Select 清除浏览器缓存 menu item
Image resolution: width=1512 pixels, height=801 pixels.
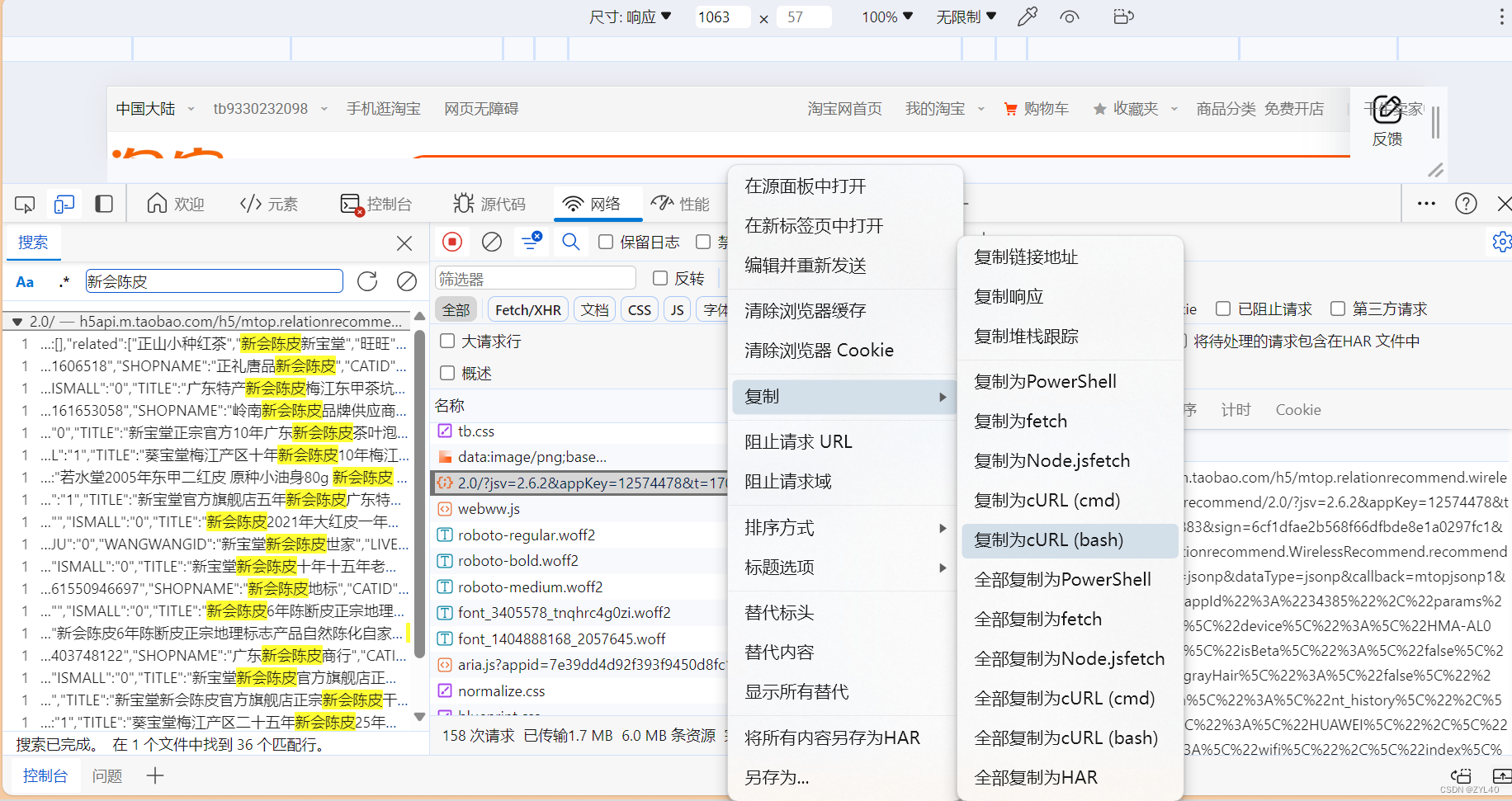coord(845,311)
